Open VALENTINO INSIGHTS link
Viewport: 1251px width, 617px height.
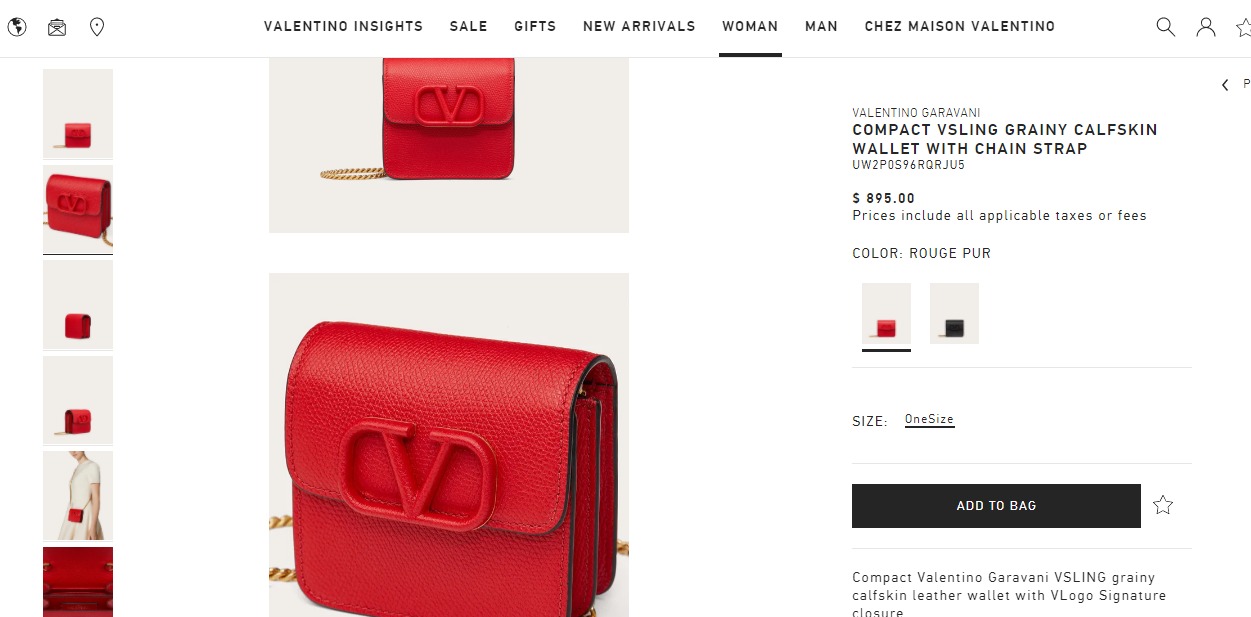click(x=343, y=27)
